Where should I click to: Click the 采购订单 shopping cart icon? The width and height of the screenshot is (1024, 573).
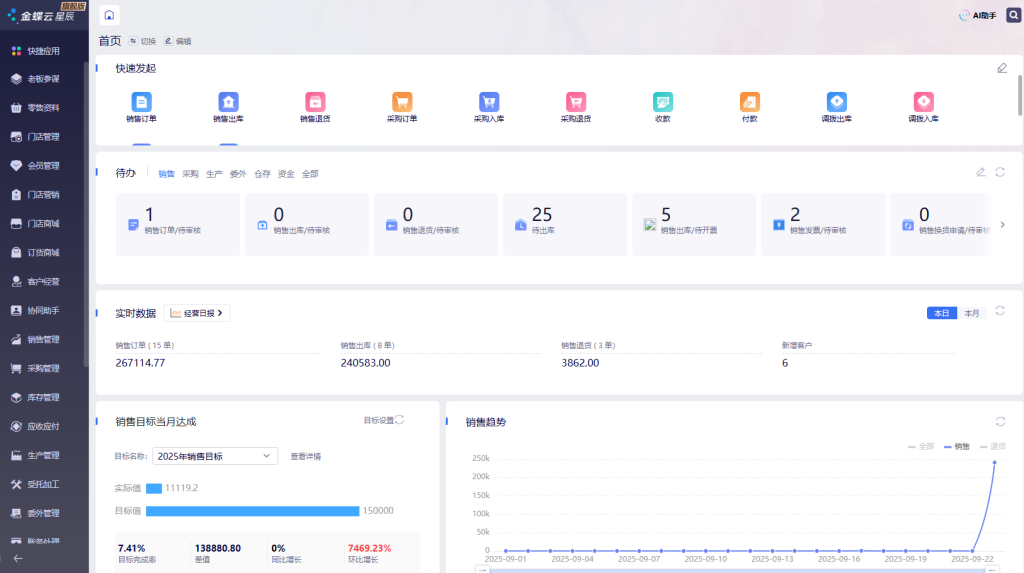pyautogui.click(x=402, y=102)
